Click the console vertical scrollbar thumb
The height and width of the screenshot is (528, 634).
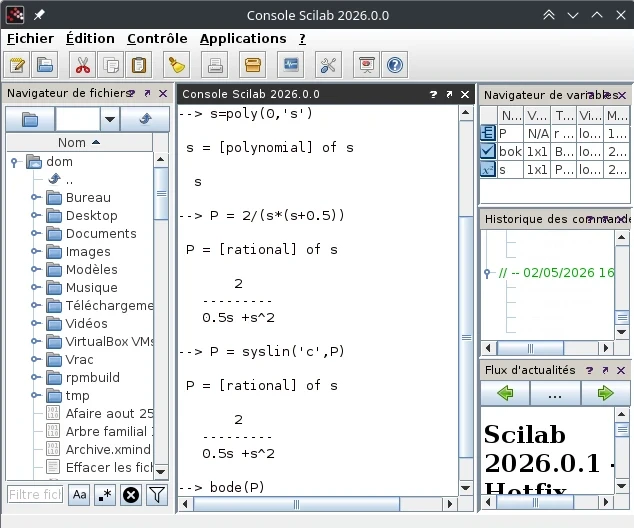pos(466,338)
